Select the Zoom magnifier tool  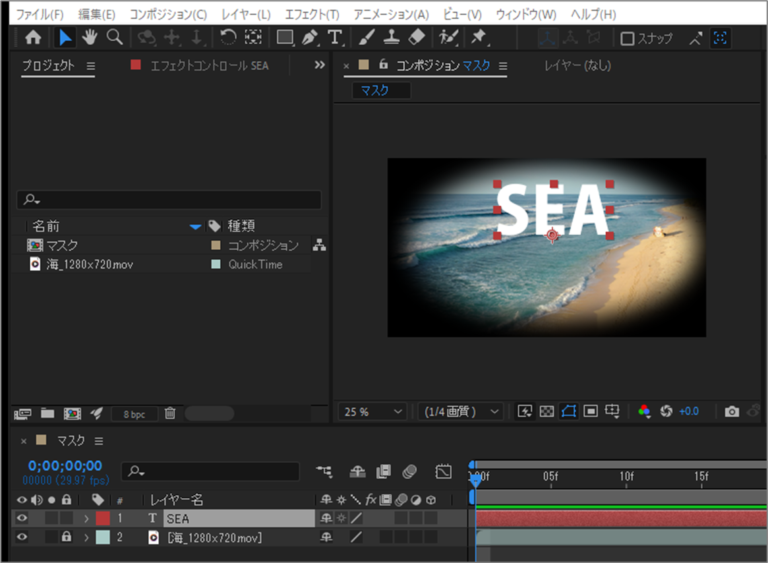point(114,37)
